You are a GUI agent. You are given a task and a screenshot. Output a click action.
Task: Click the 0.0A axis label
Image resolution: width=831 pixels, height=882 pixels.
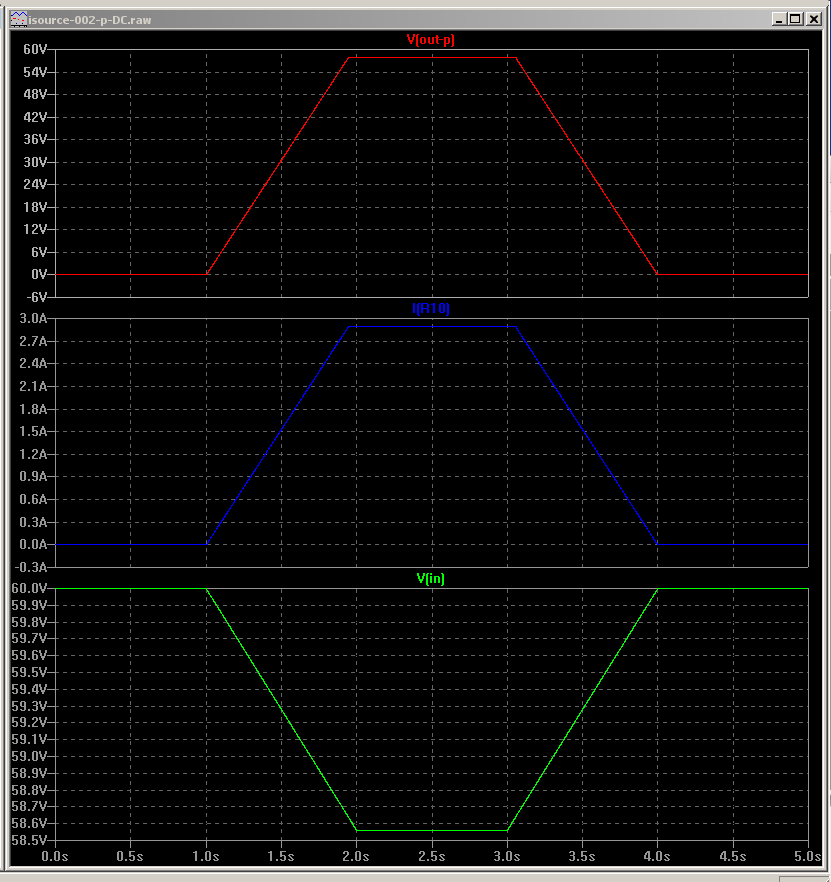click(x=33, y=544)
